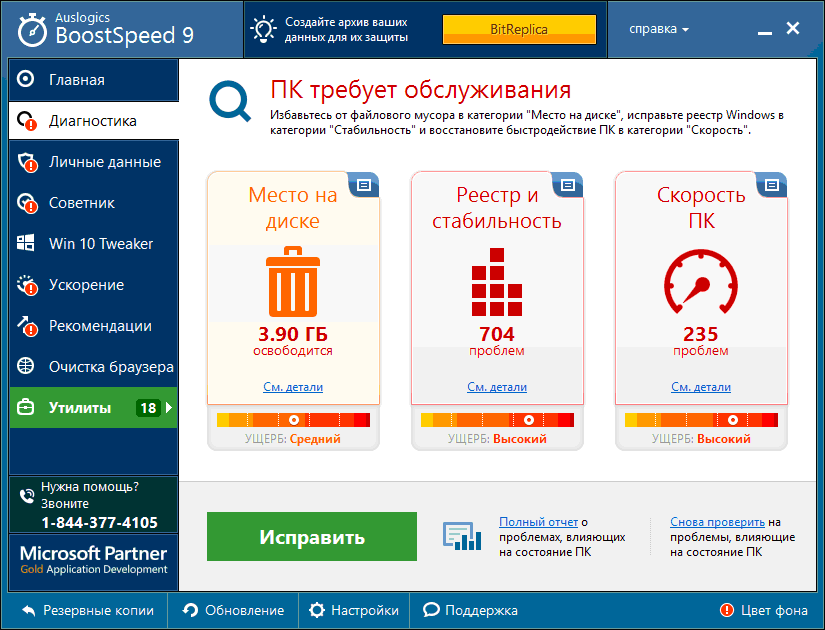Open the Ускорение section

[x=94, y=285]
